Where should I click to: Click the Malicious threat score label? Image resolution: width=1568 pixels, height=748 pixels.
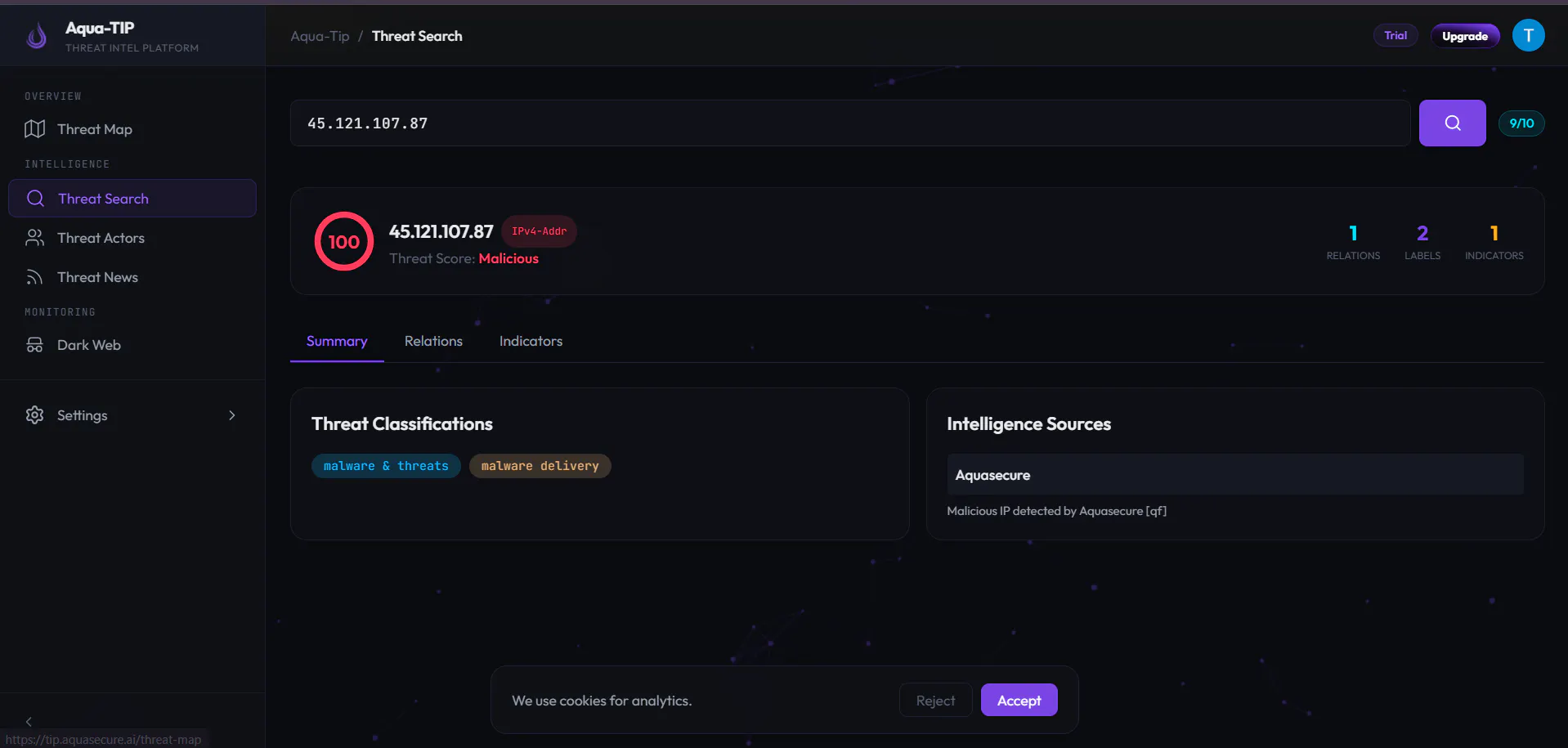508,258
